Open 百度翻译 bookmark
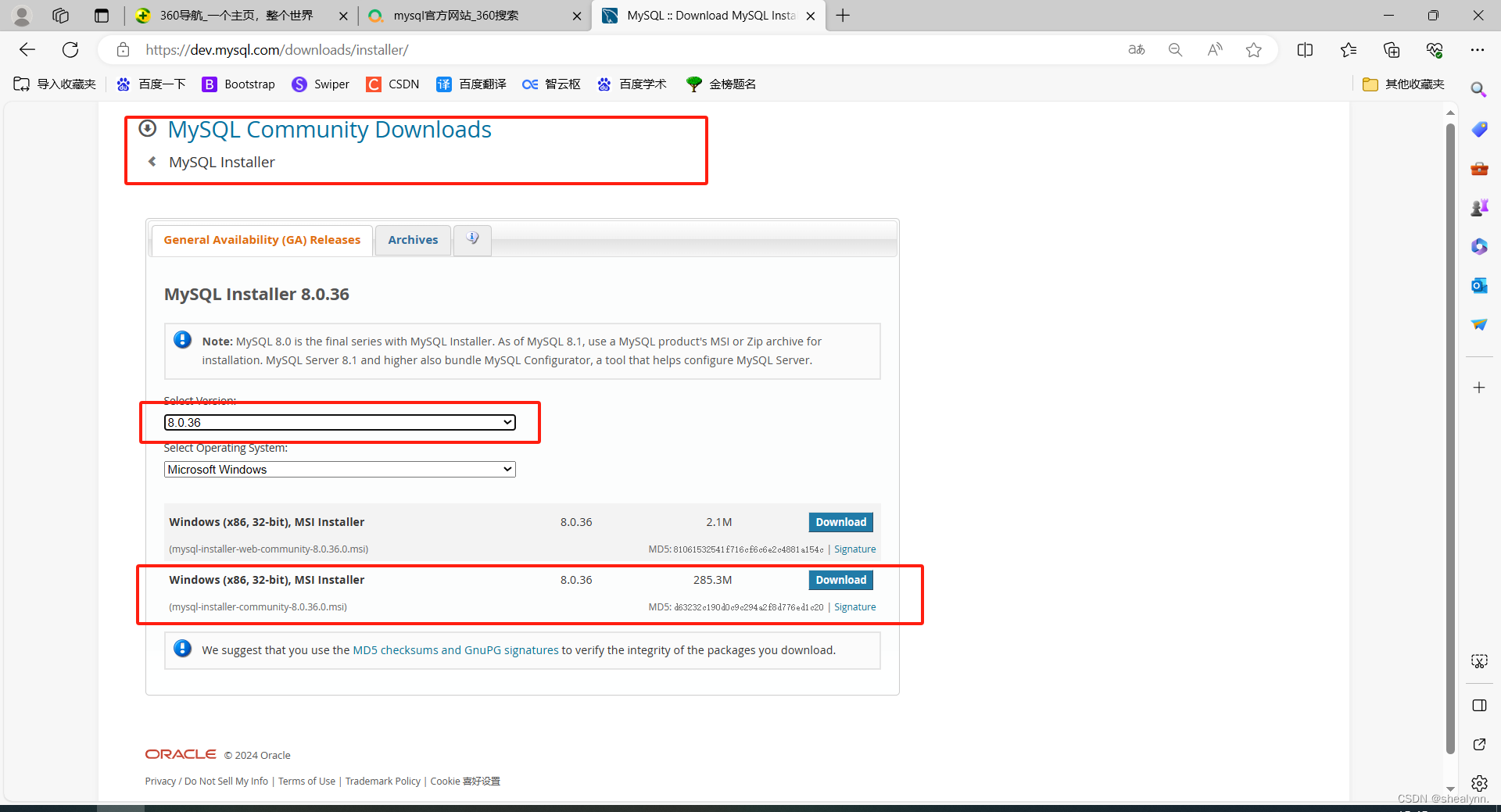This screenshot has height=812, width=1501. pos(471,84)
